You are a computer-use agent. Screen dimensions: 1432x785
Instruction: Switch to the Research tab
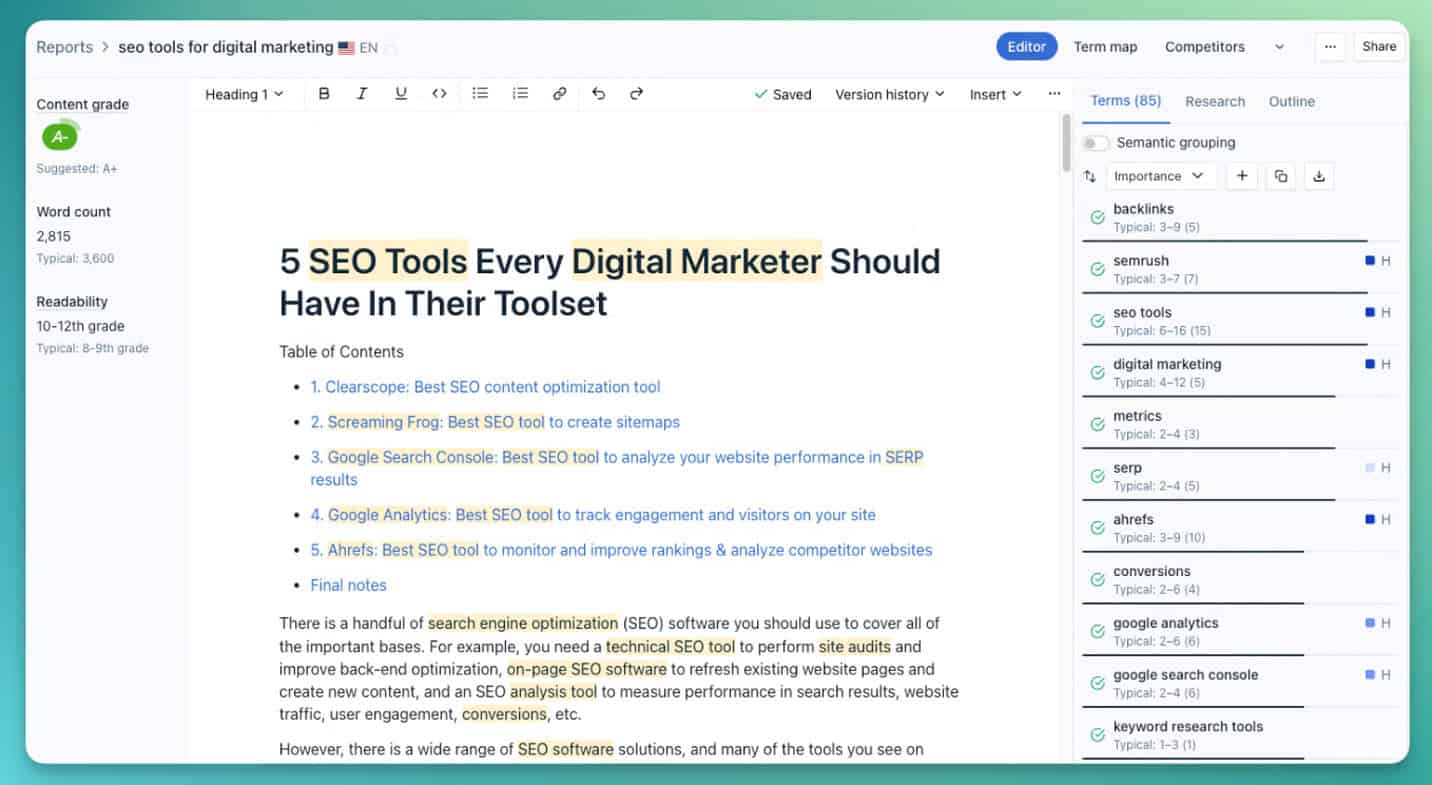tap(1215, 101)
